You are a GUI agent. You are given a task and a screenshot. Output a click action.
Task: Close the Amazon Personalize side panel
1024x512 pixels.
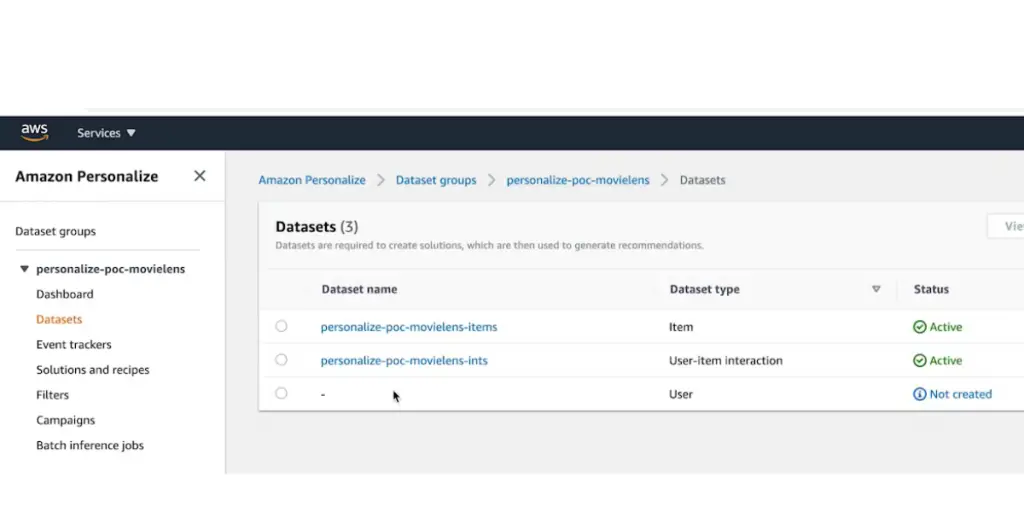[200, 176]
